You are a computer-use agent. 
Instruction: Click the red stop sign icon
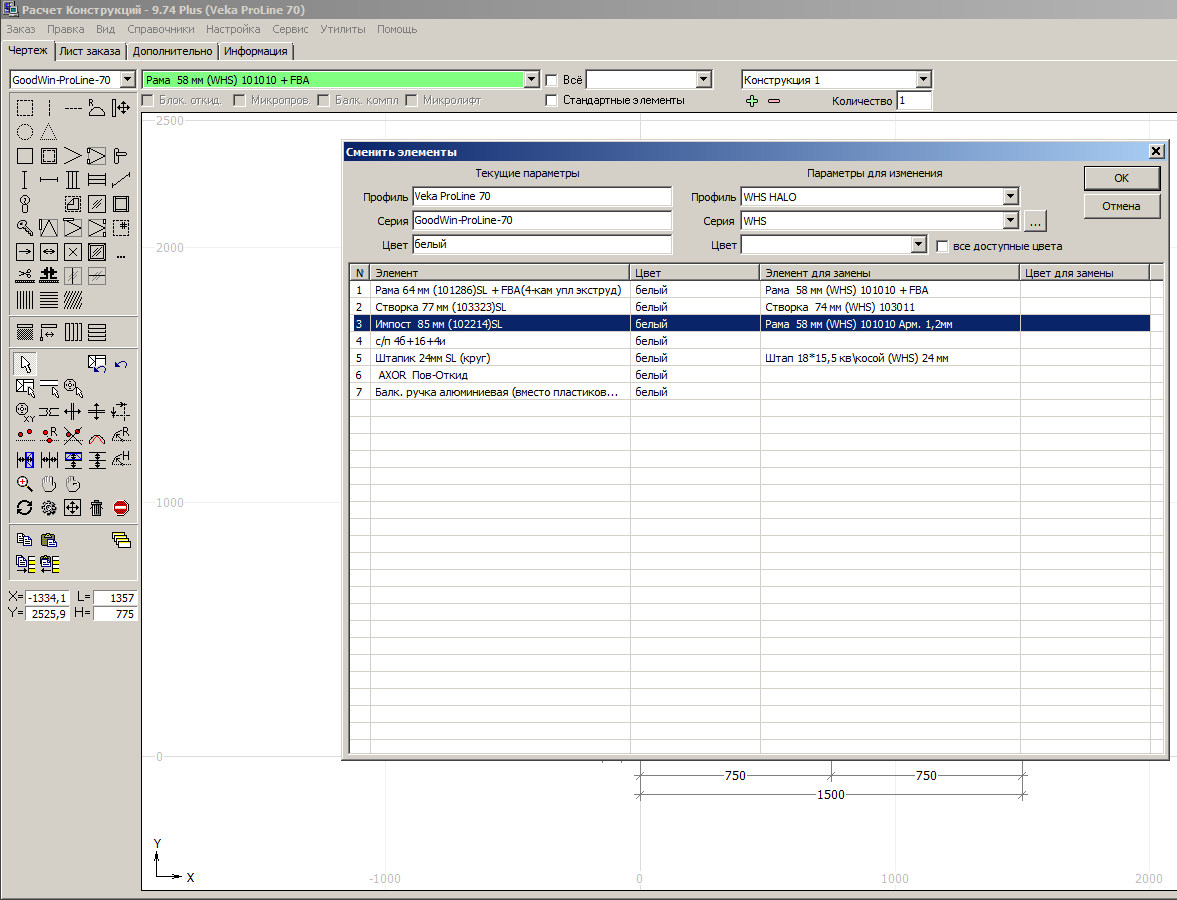(121, 508)
